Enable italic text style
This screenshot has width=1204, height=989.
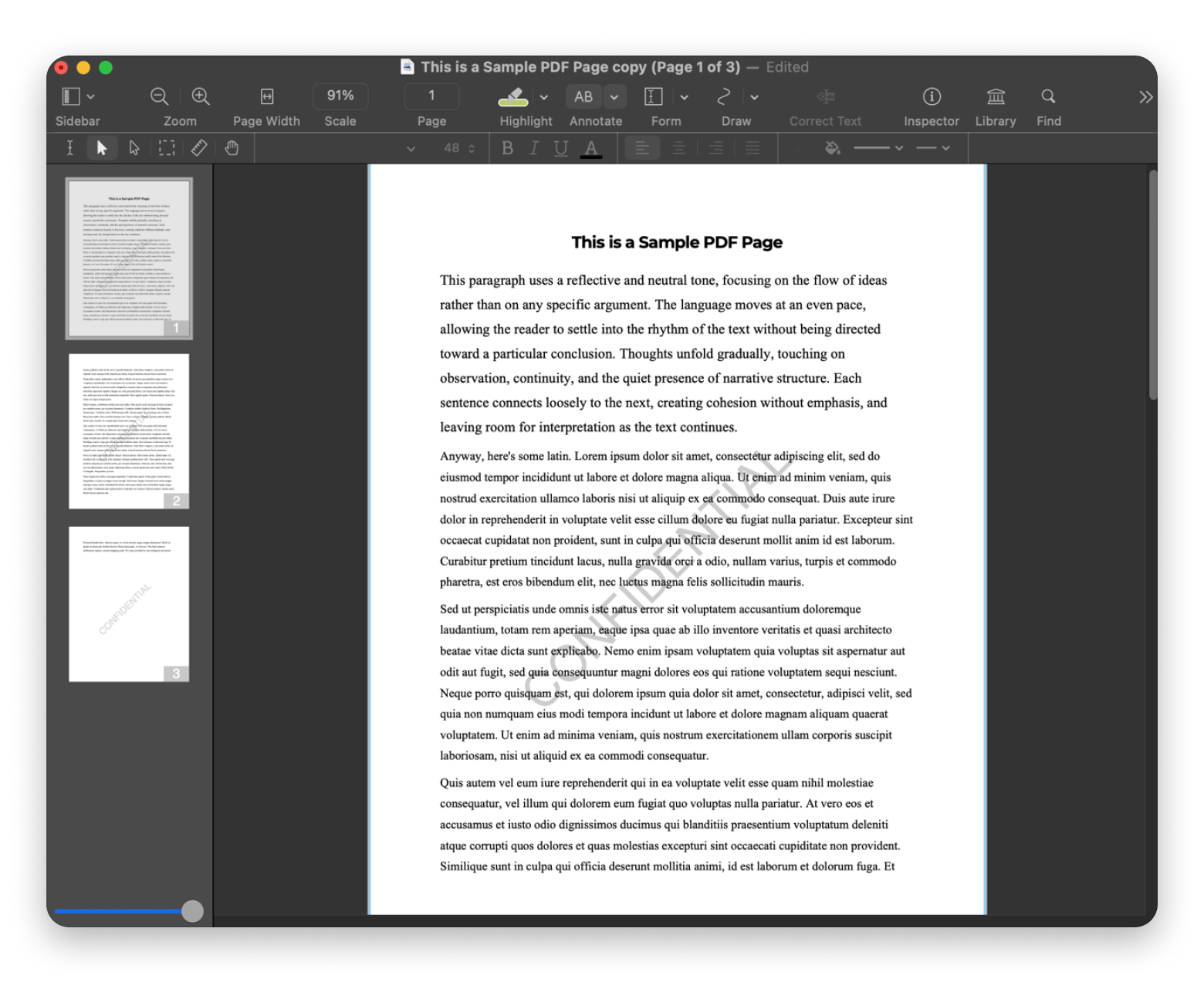[x=533, y=147]
